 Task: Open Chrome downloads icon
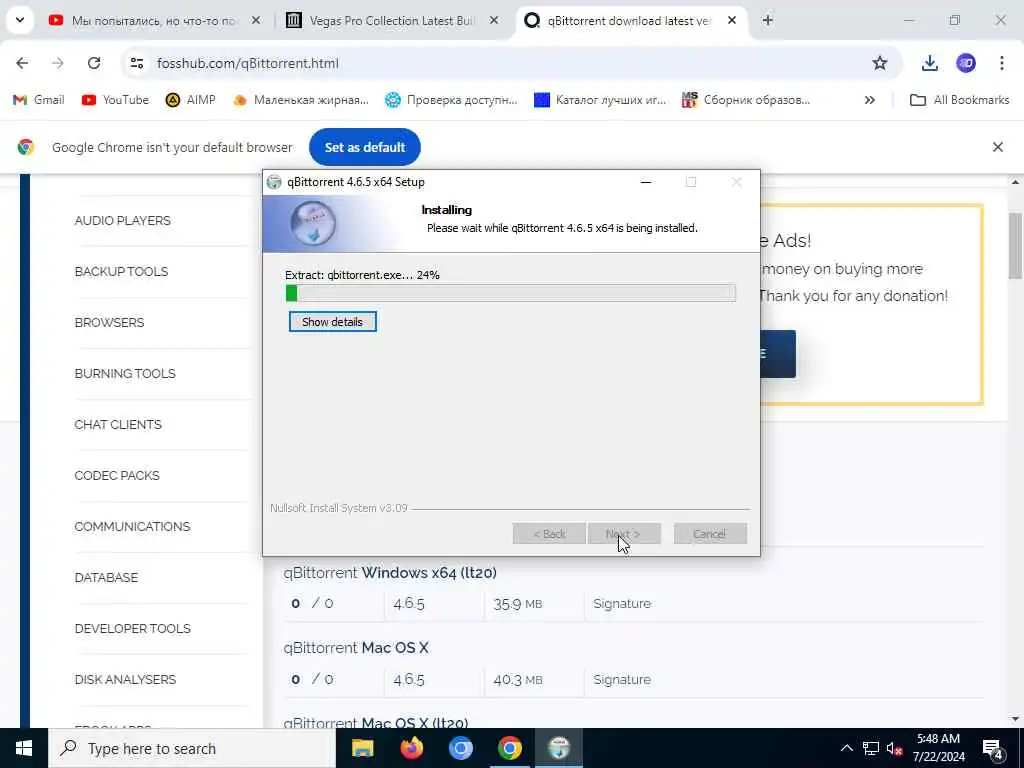929,63
